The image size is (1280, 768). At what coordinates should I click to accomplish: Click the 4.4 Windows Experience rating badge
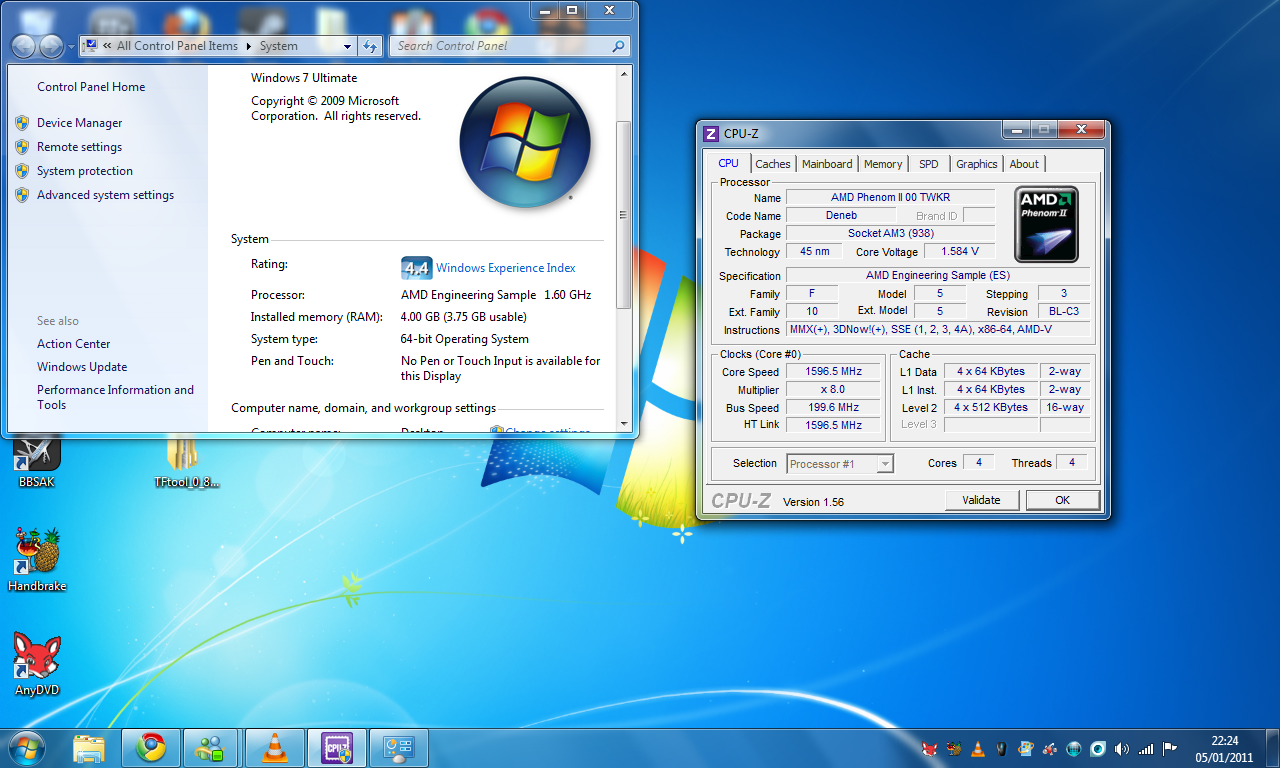coord(416,268)
